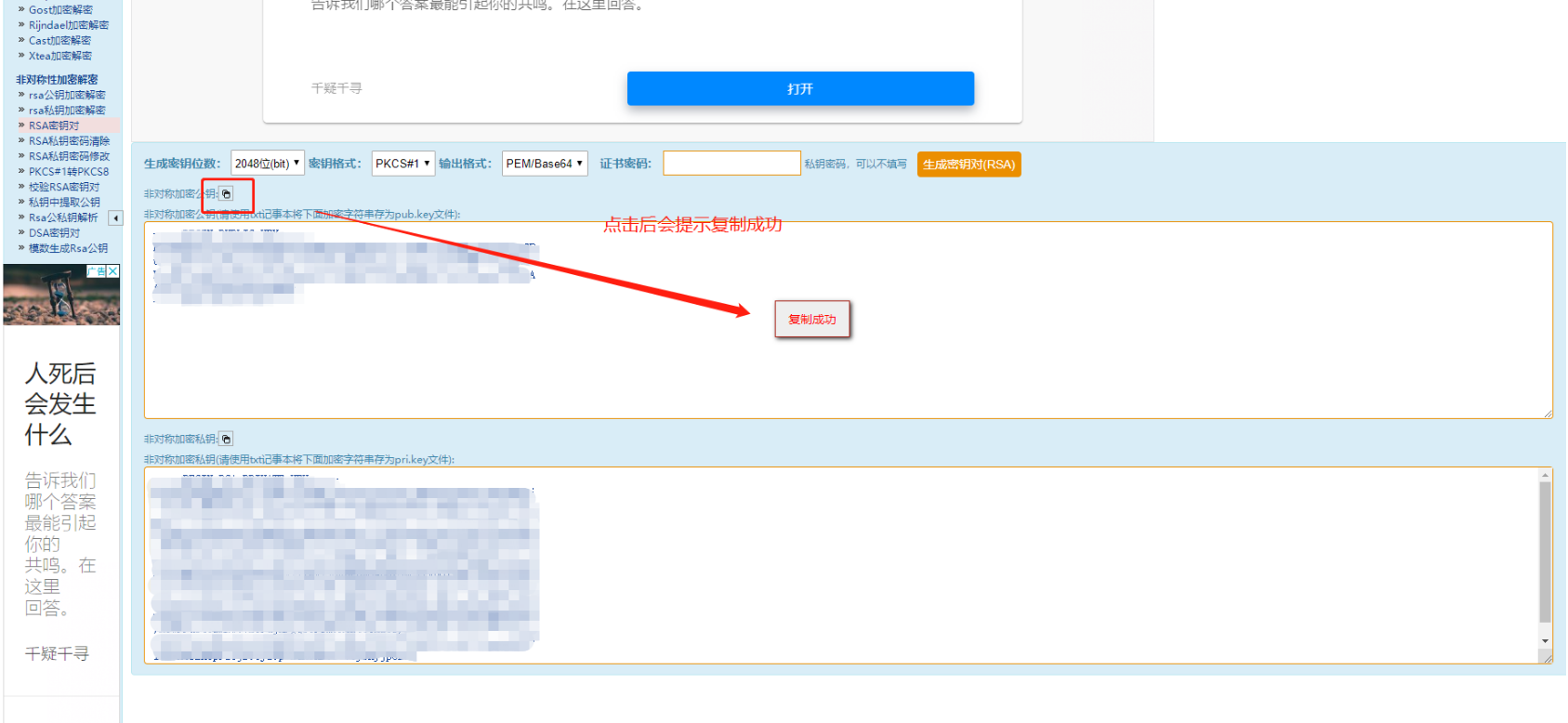The width and height of the screenshot is (1568, 723).
Task: Open rsa私钥加密解密 in the sidebar
Action: tap(67, 110)
